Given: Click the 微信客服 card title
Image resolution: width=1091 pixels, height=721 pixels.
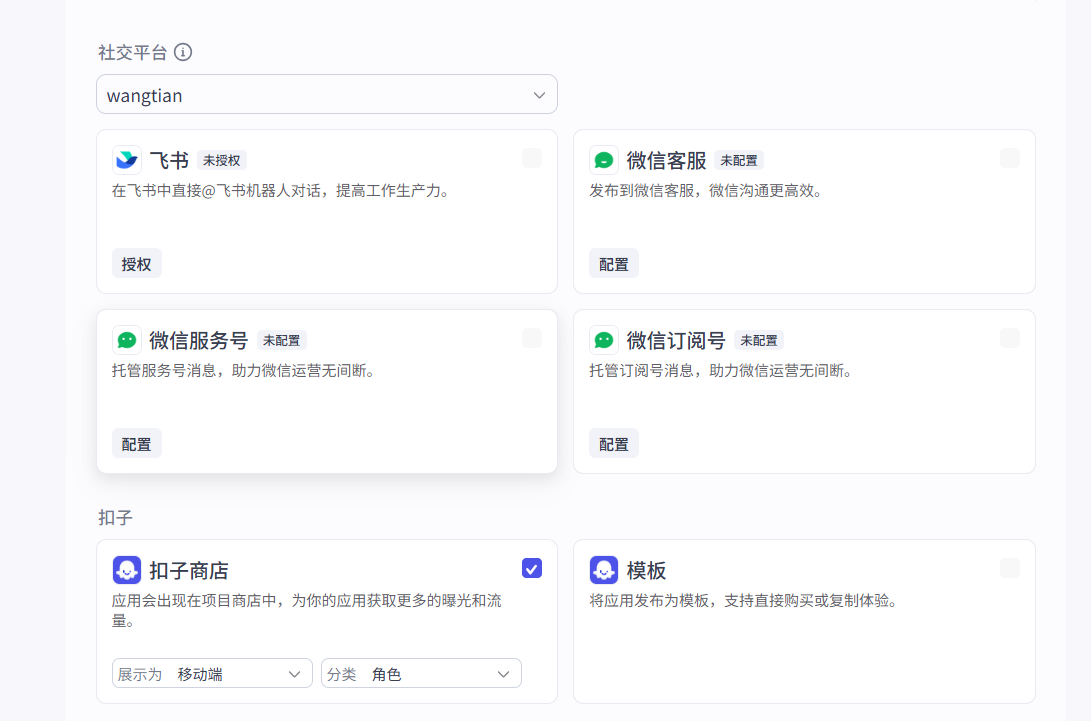Looking at the screenshot, I should pos(667,161).
